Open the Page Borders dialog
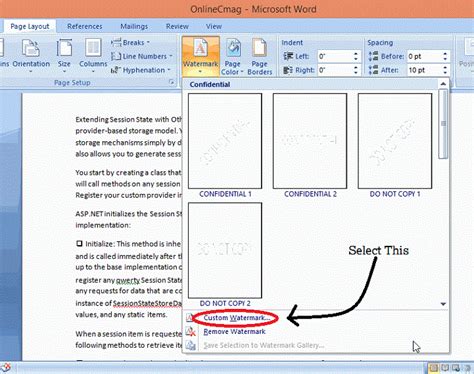 click(260, 56)
